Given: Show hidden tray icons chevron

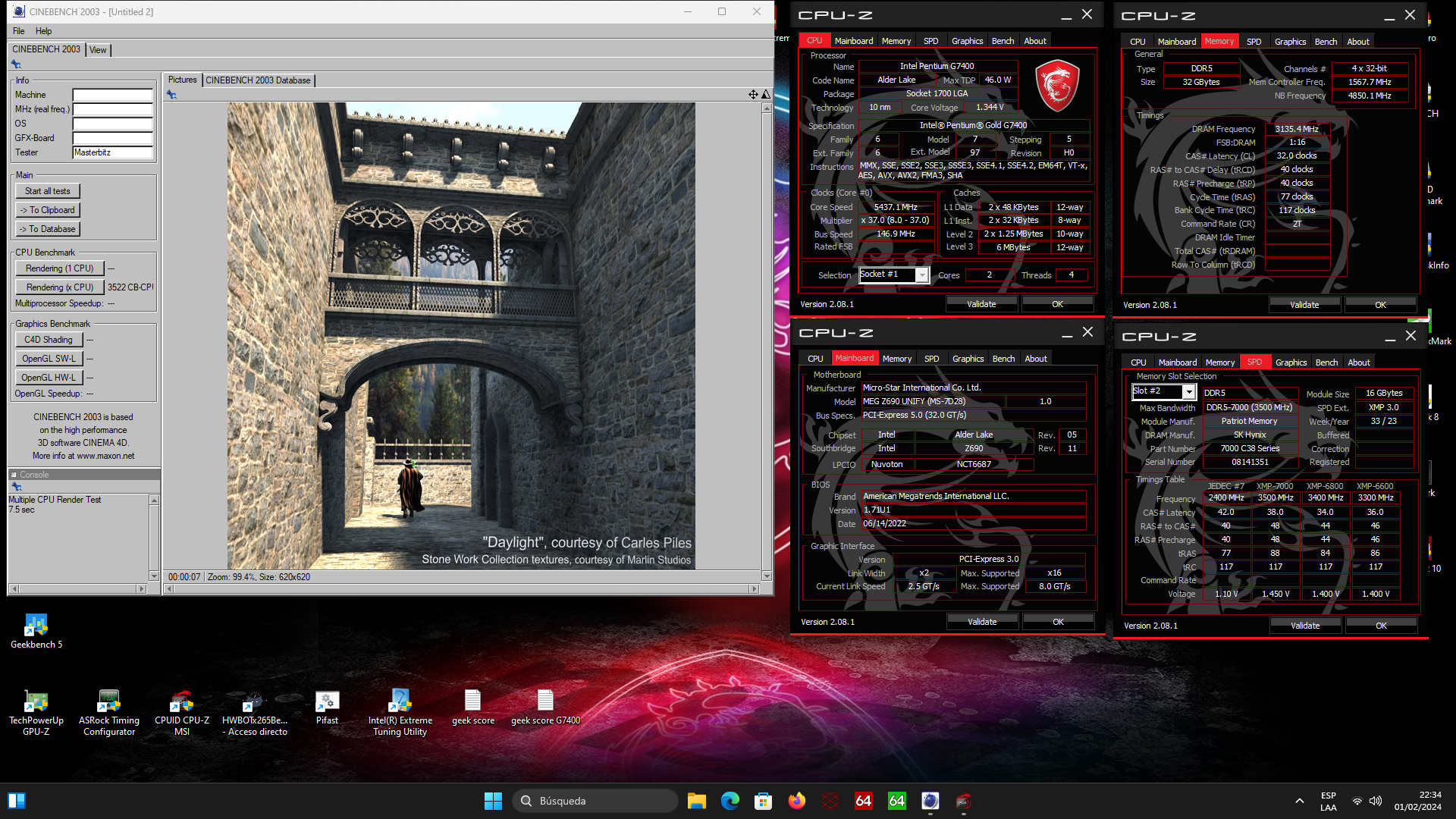Looking at the screenshot, I should click(x=1300, y=801).
